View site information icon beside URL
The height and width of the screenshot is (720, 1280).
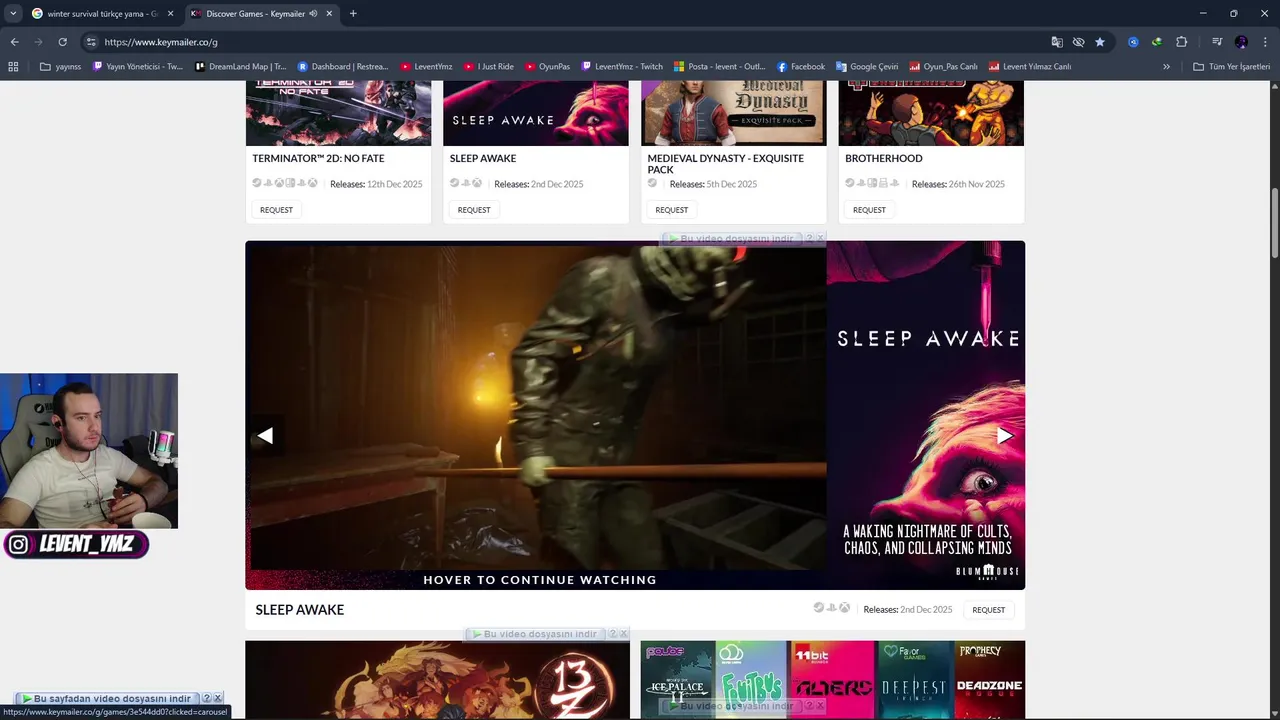(91, 42)
